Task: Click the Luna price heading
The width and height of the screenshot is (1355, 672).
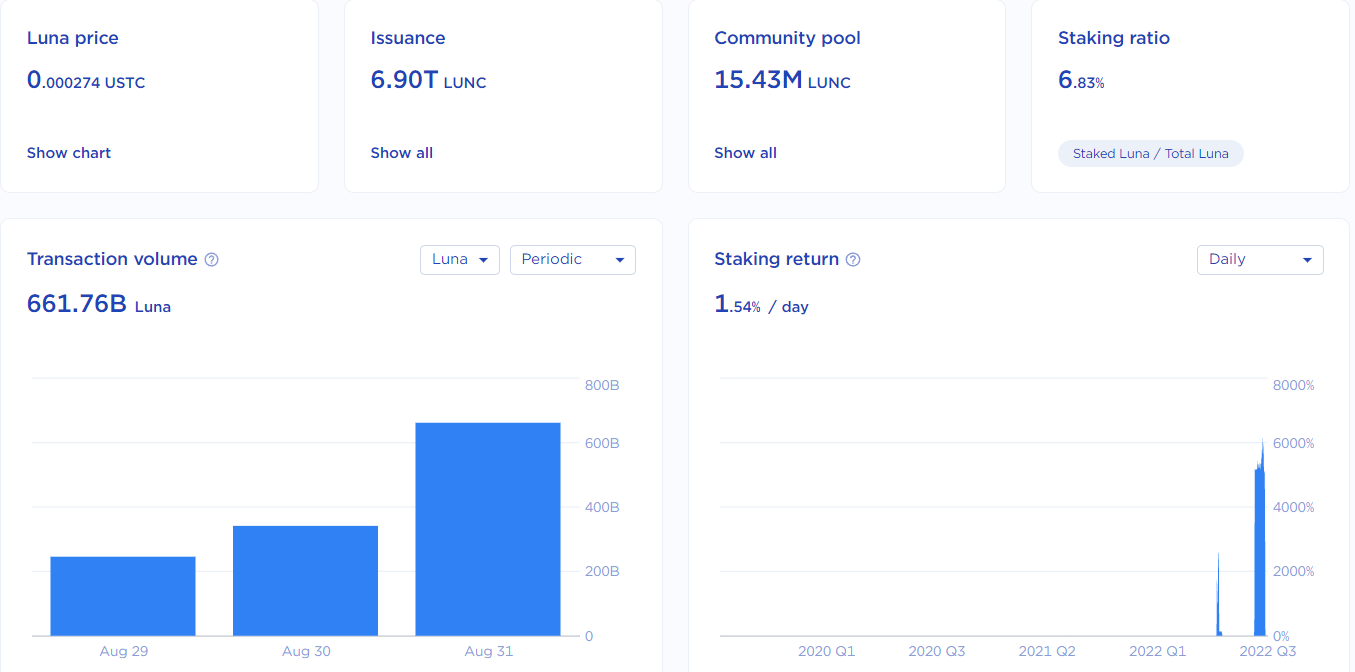Action: [x=73, y=38]
